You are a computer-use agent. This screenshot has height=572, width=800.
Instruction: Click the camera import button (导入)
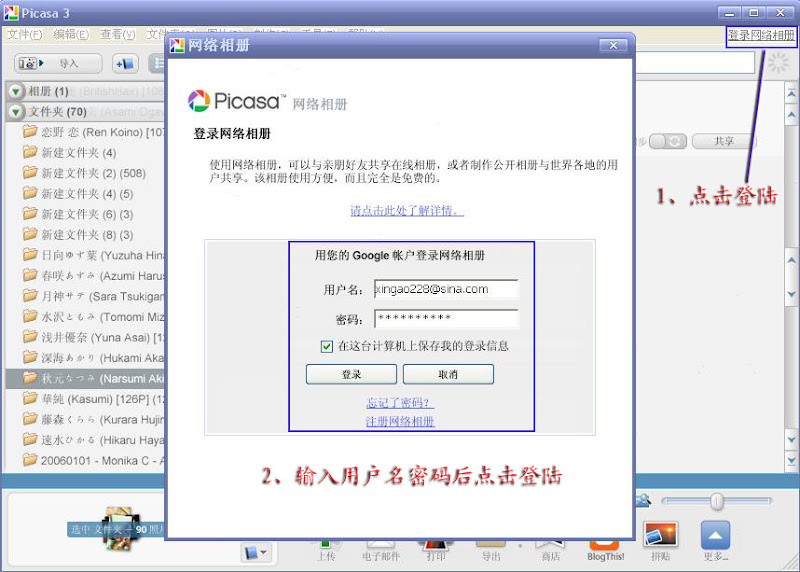pyautogui.click(x=58, y=64)
